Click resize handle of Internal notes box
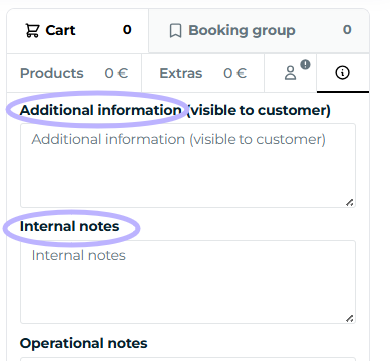Image resolution: width=390 pixels, height=361 pixels. [349, 318]
